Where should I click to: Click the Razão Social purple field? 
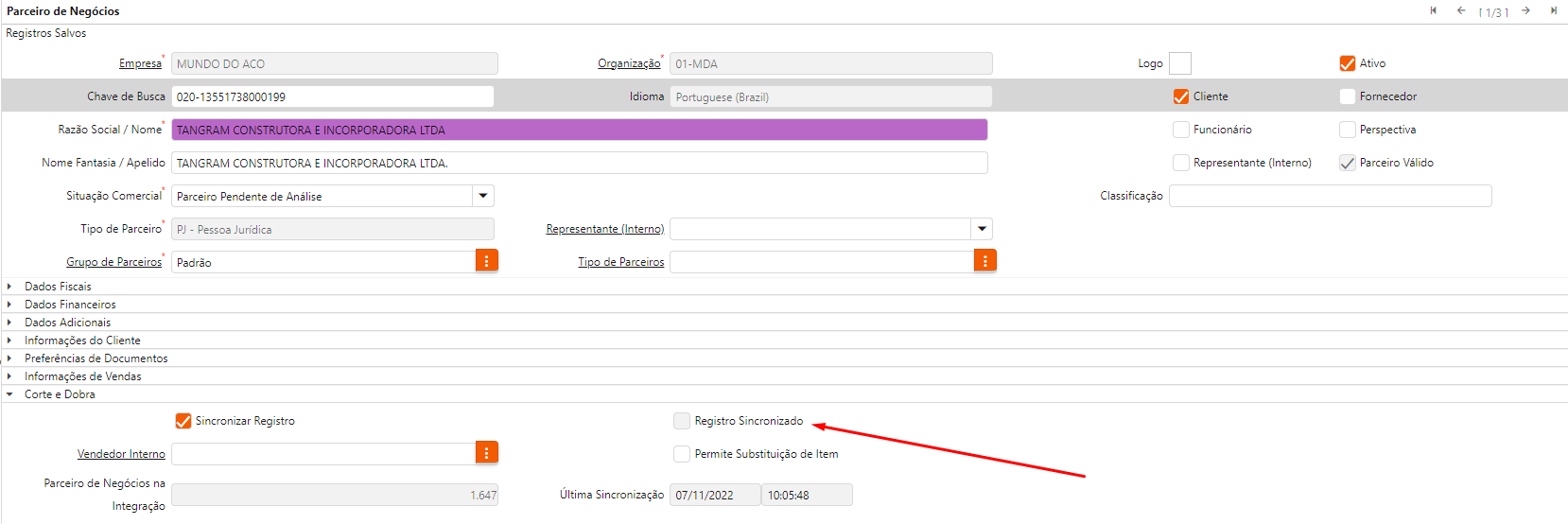click(579, 130)
